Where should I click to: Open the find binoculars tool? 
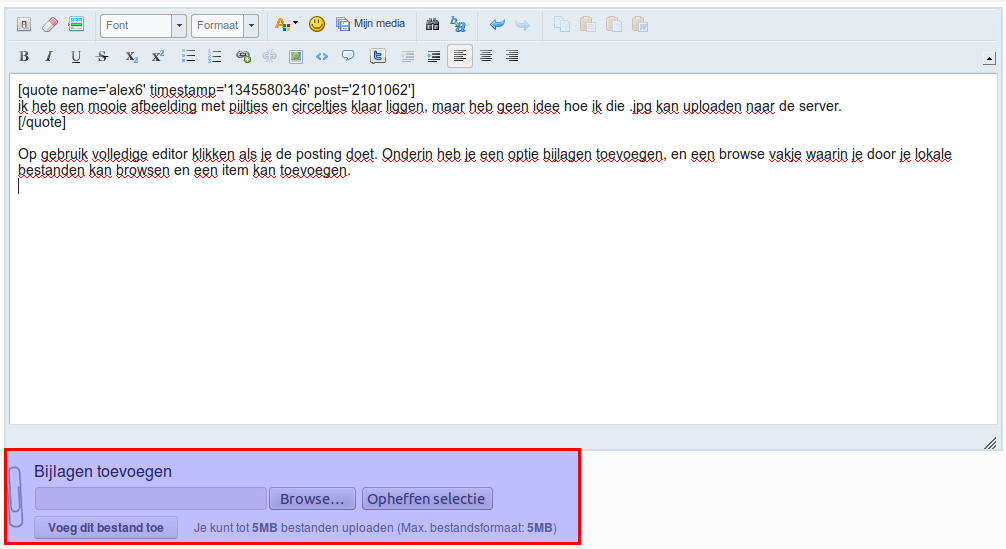coord(432,24)
